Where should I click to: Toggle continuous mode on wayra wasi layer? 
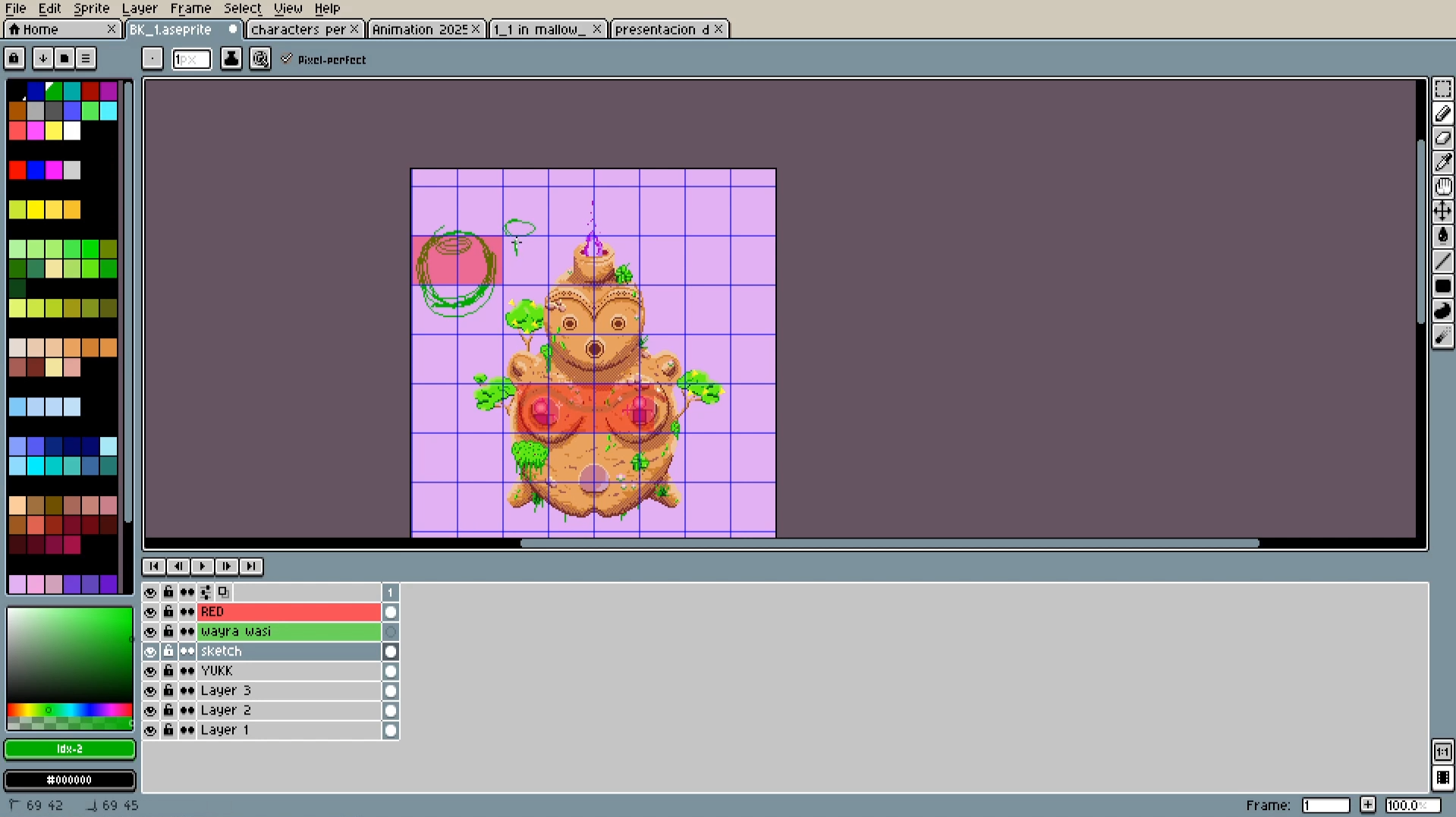pos(187,632)
